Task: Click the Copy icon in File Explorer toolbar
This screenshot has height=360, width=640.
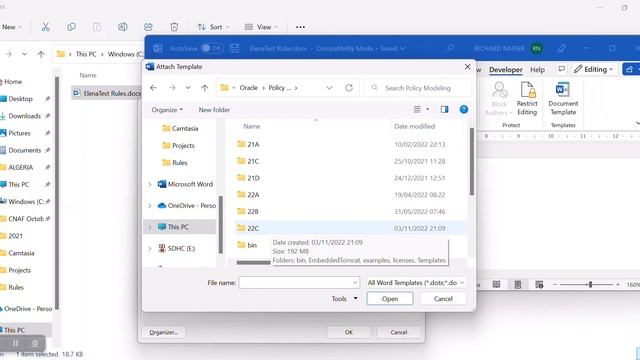Action: [71, 27]
